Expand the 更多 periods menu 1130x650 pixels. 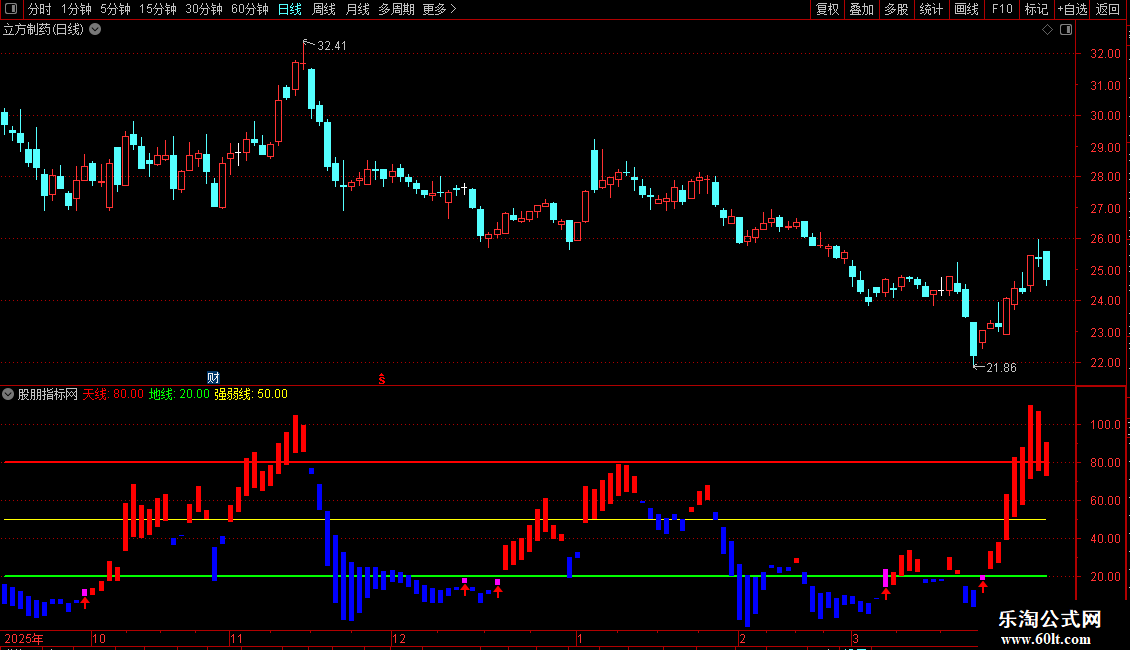[x=440, y=9]
